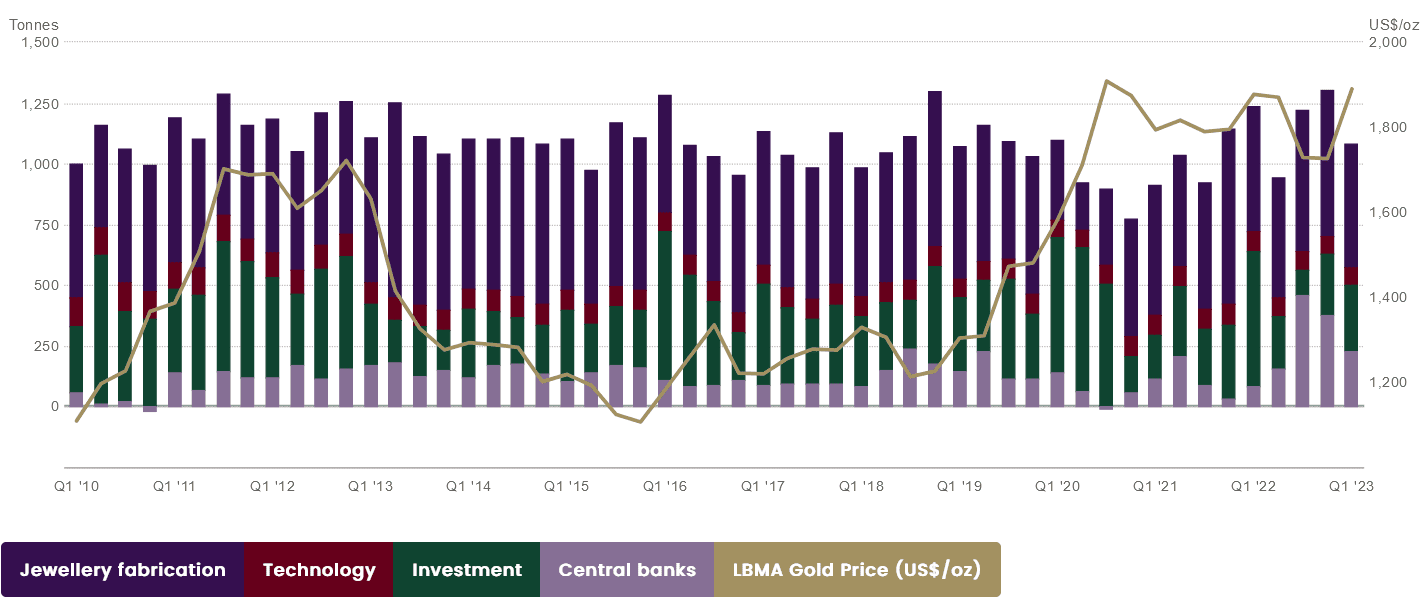
Task: Toggle the Investment legend item
Action: coord(467,570)
